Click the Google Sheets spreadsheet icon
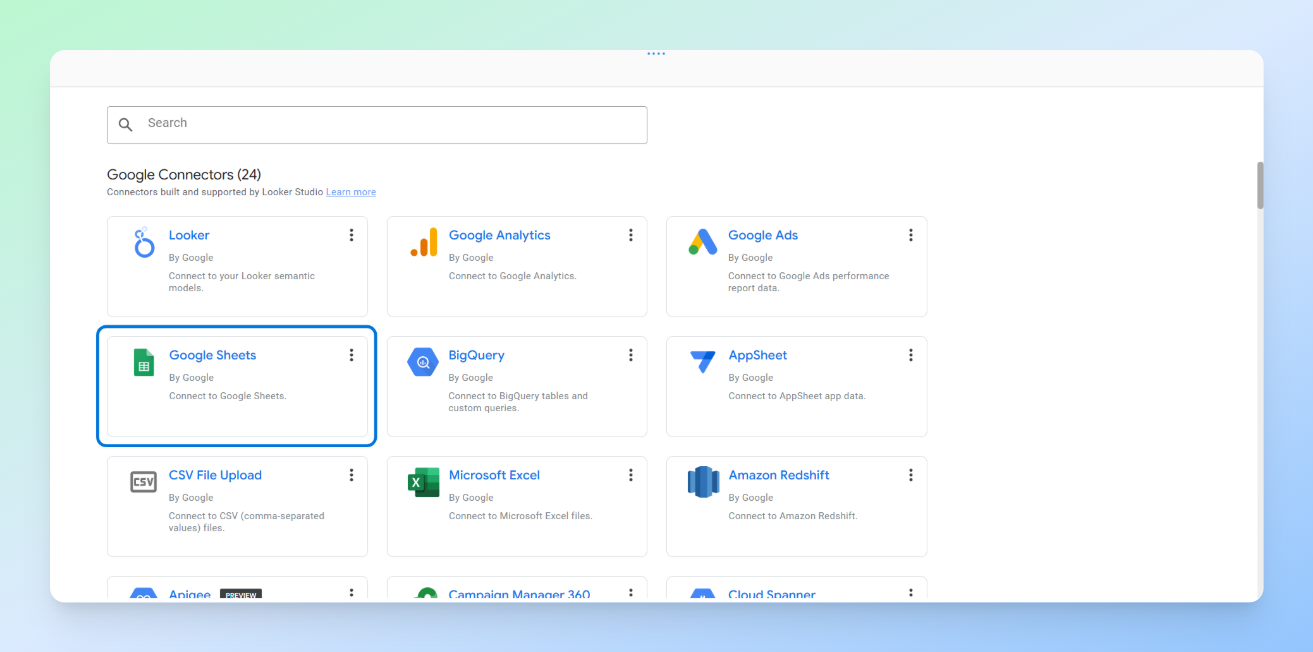The width and height of the screenshot is (1313, 652). point(143,363)
